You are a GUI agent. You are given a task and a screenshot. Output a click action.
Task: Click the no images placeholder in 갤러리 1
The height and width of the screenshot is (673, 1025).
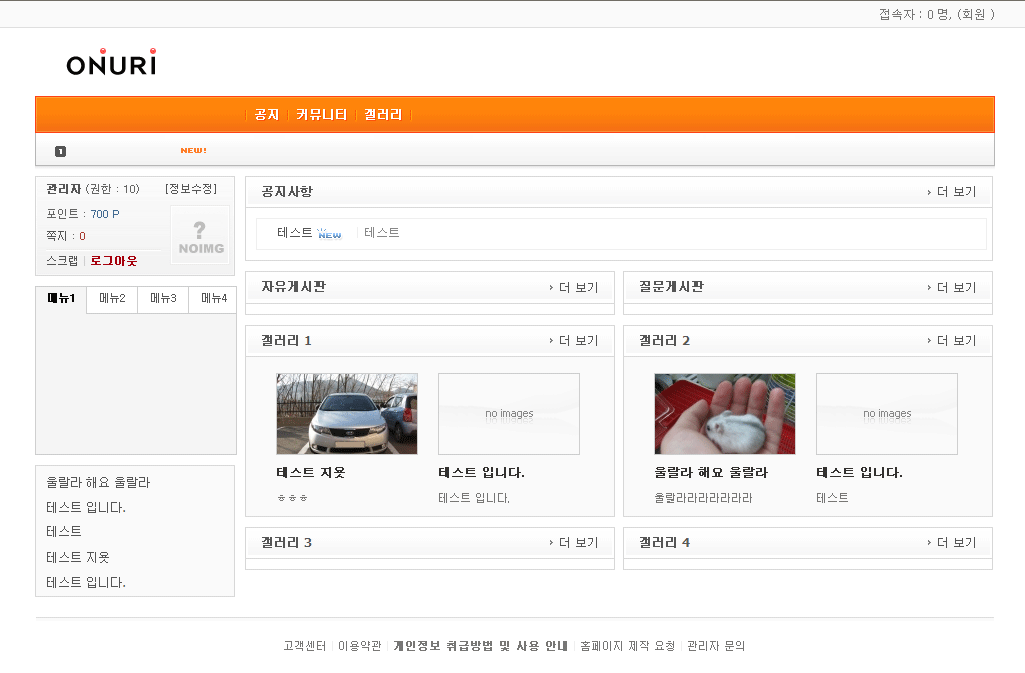pos(508,414)
